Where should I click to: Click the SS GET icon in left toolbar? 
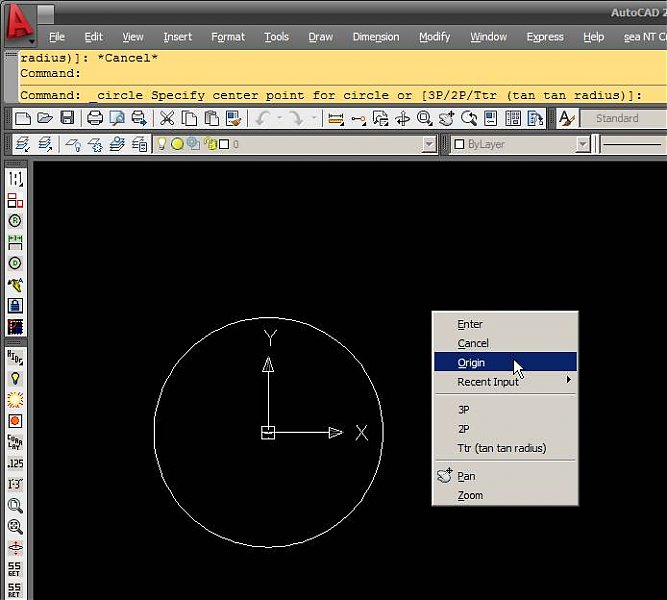14,569
